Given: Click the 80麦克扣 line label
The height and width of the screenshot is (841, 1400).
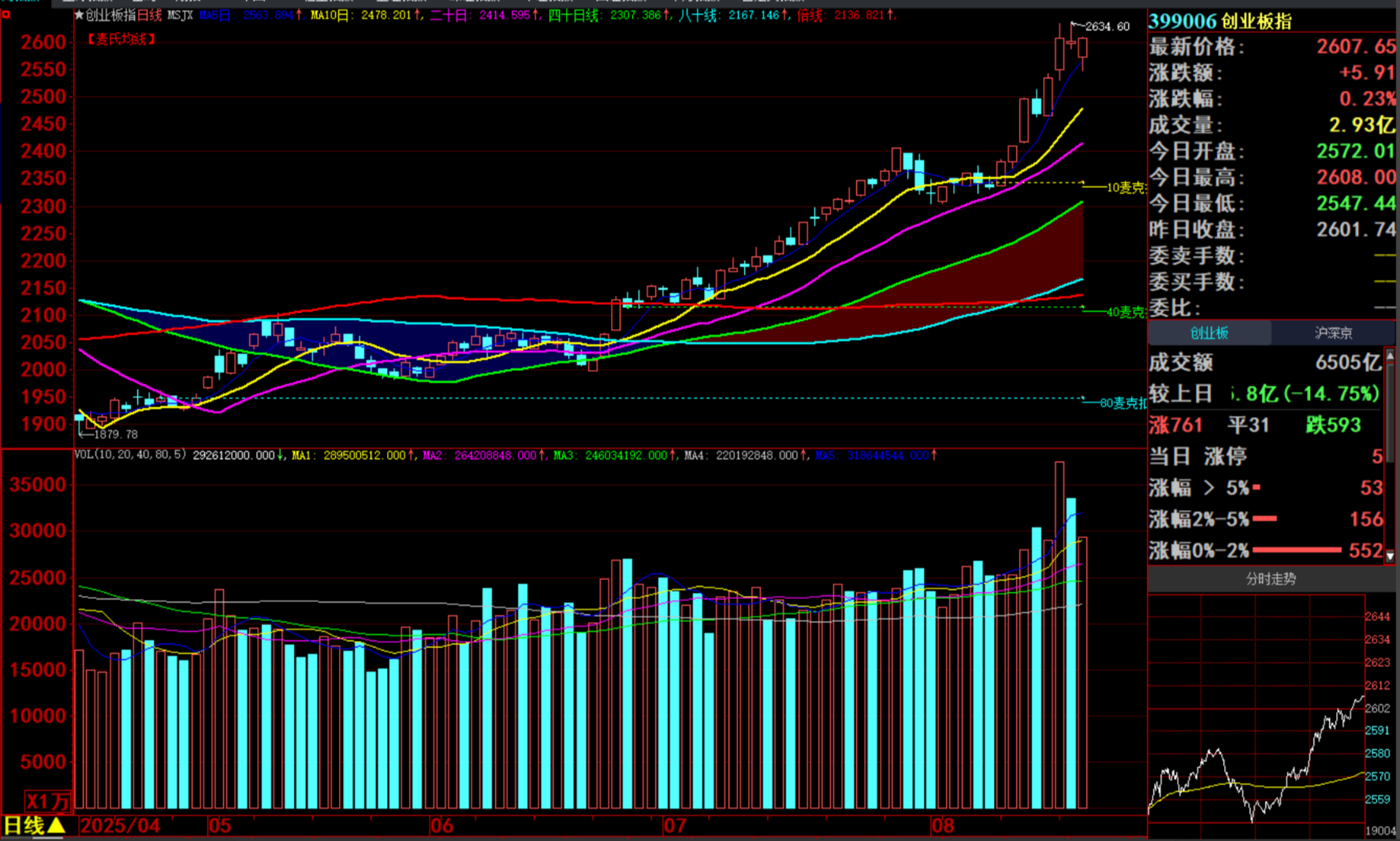Looking at the screenshot, I should tap(1123, 403).
